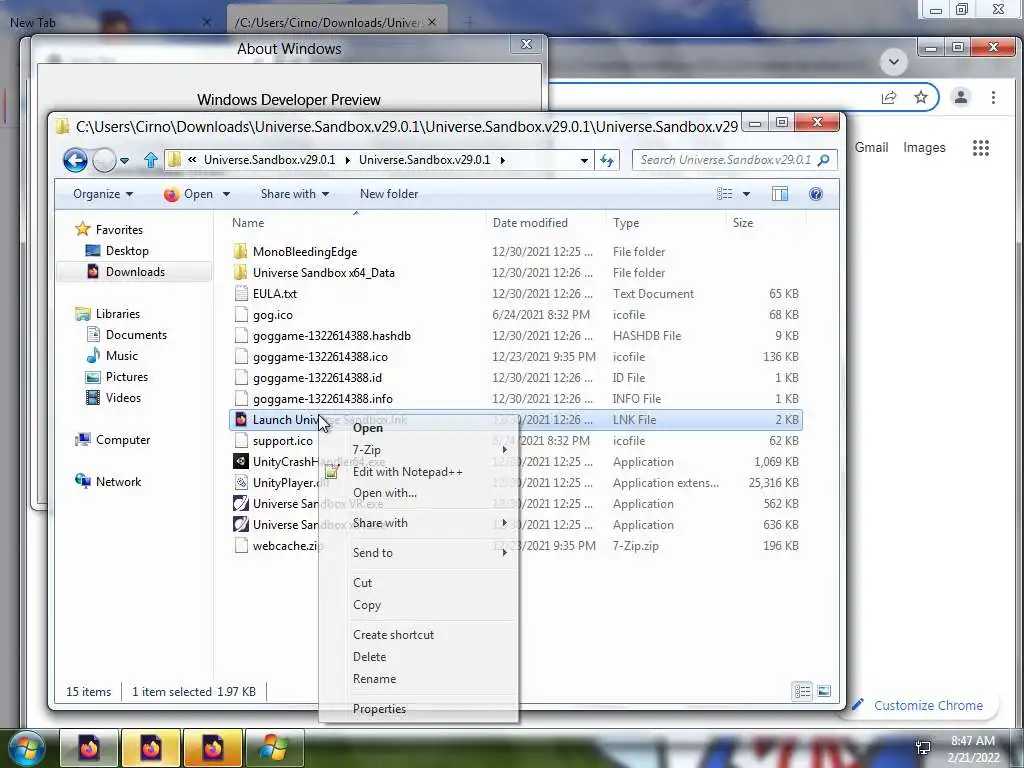Click Customize Chrome button
This screenshot has height=768, width=1024.
[x=918, y=705]
